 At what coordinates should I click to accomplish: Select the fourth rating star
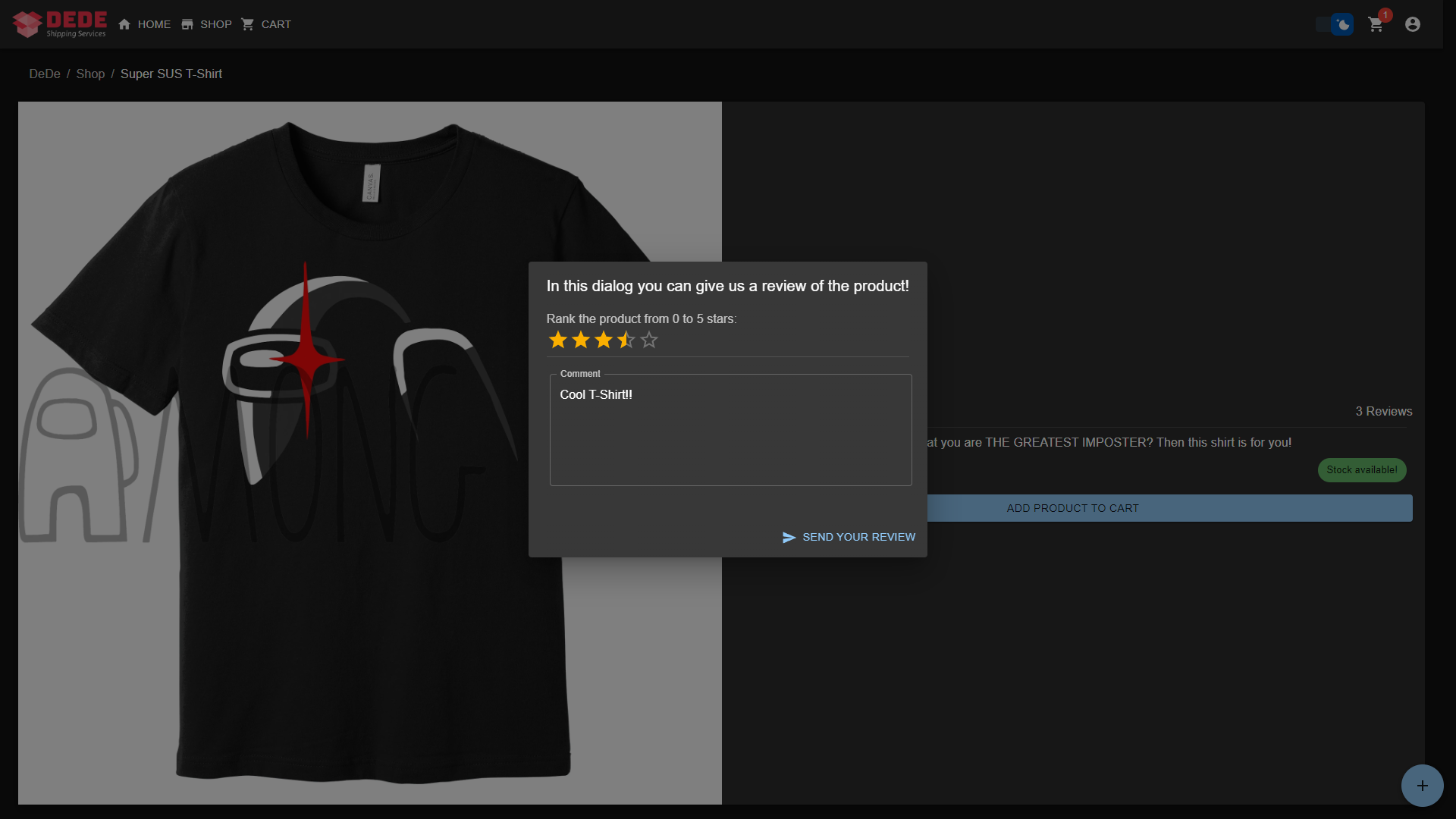626,340
